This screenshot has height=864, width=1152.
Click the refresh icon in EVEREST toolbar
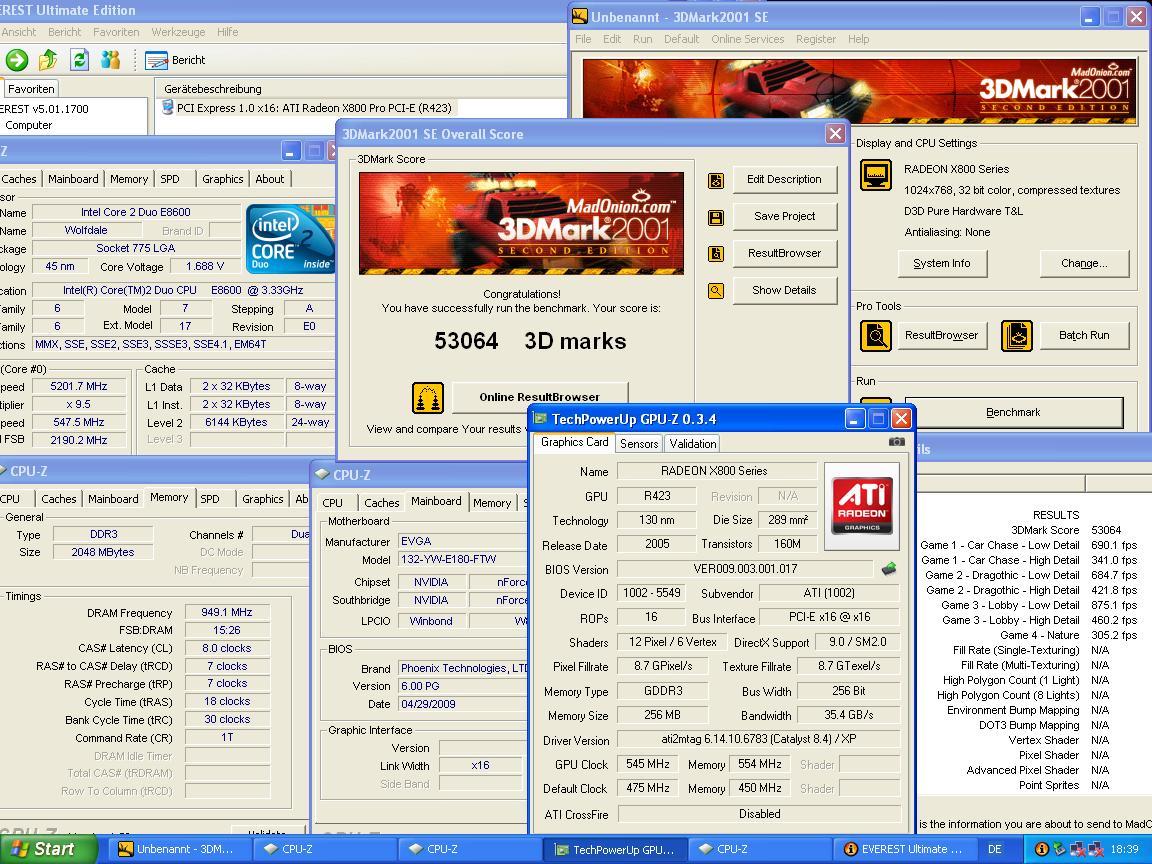click(79, 60)
